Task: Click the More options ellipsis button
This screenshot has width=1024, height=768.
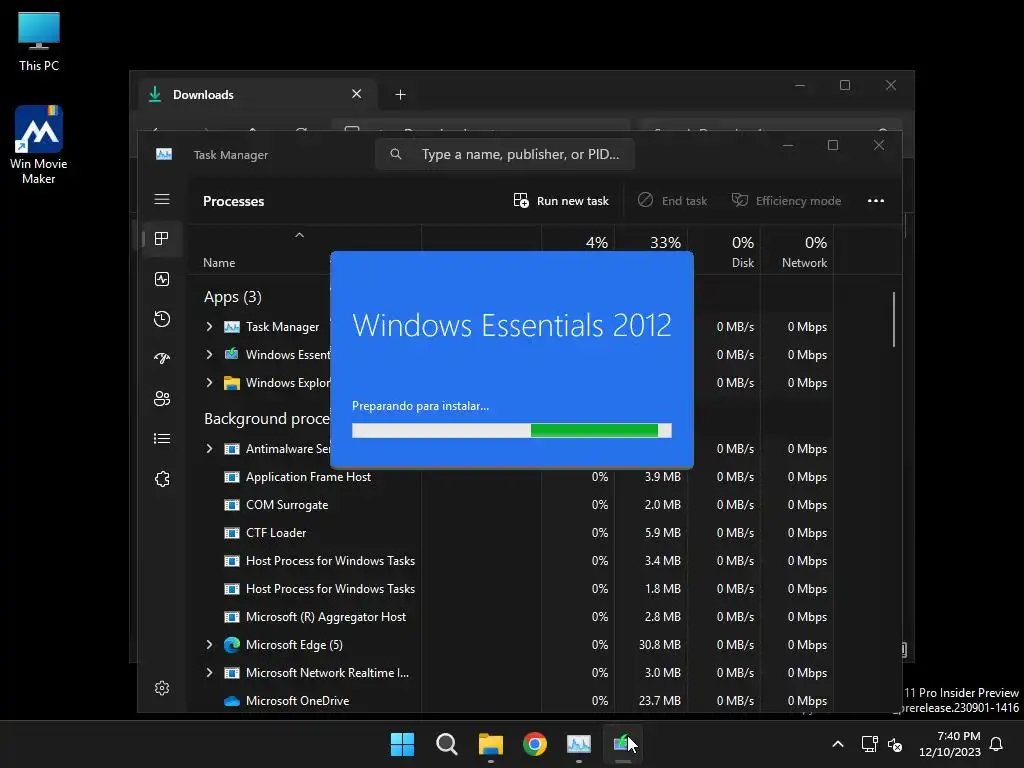Action: (876, 200)
